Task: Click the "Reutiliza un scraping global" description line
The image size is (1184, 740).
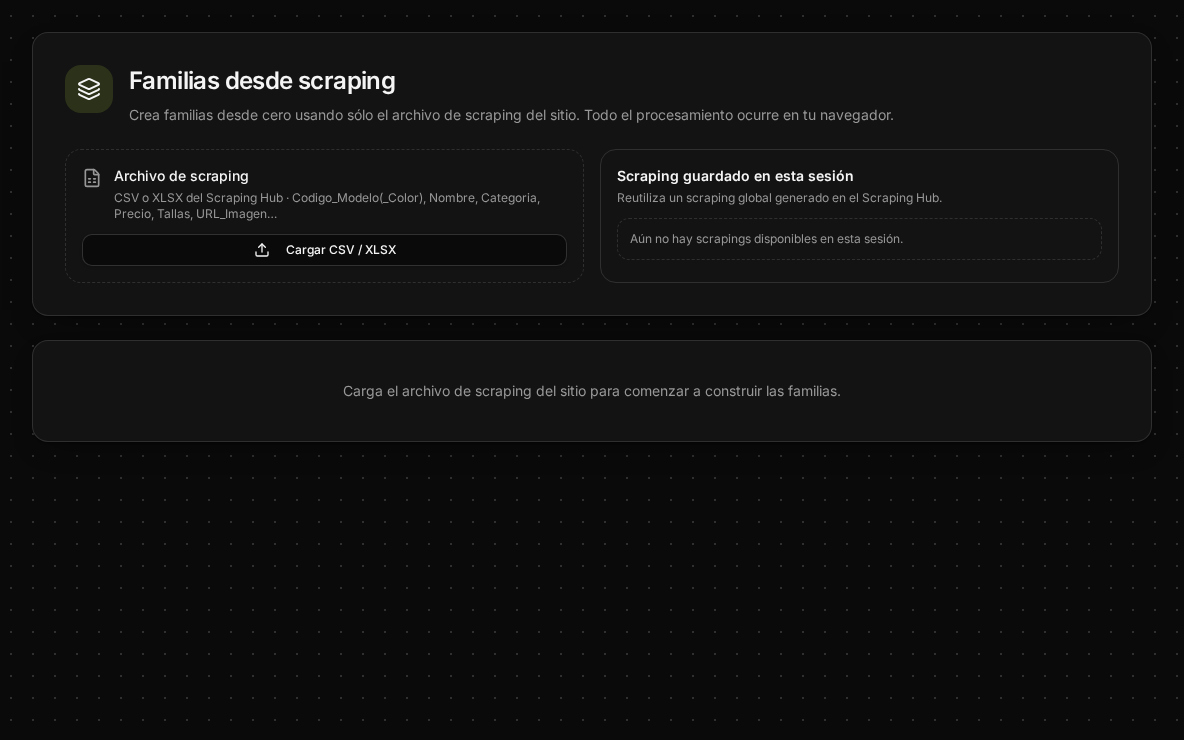Action: pos(779,198)
